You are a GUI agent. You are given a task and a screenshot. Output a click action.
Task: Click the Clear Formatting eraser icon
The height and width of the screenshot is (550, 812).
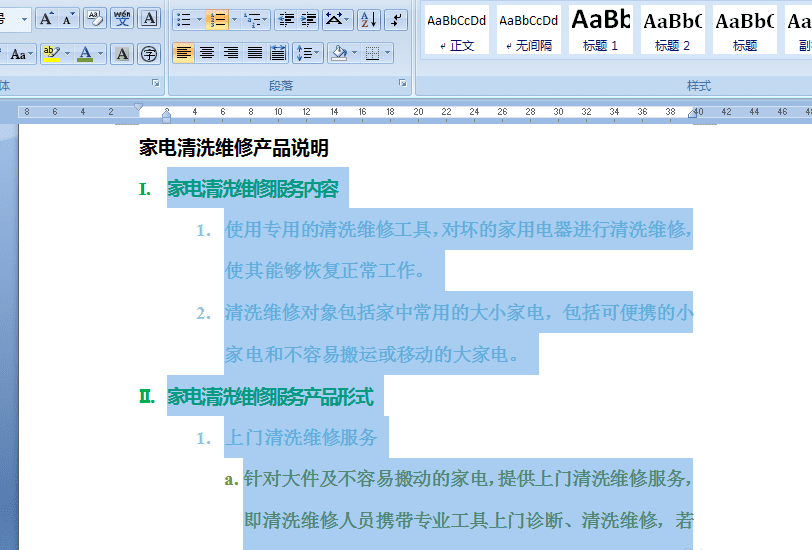tap(95, 19)
